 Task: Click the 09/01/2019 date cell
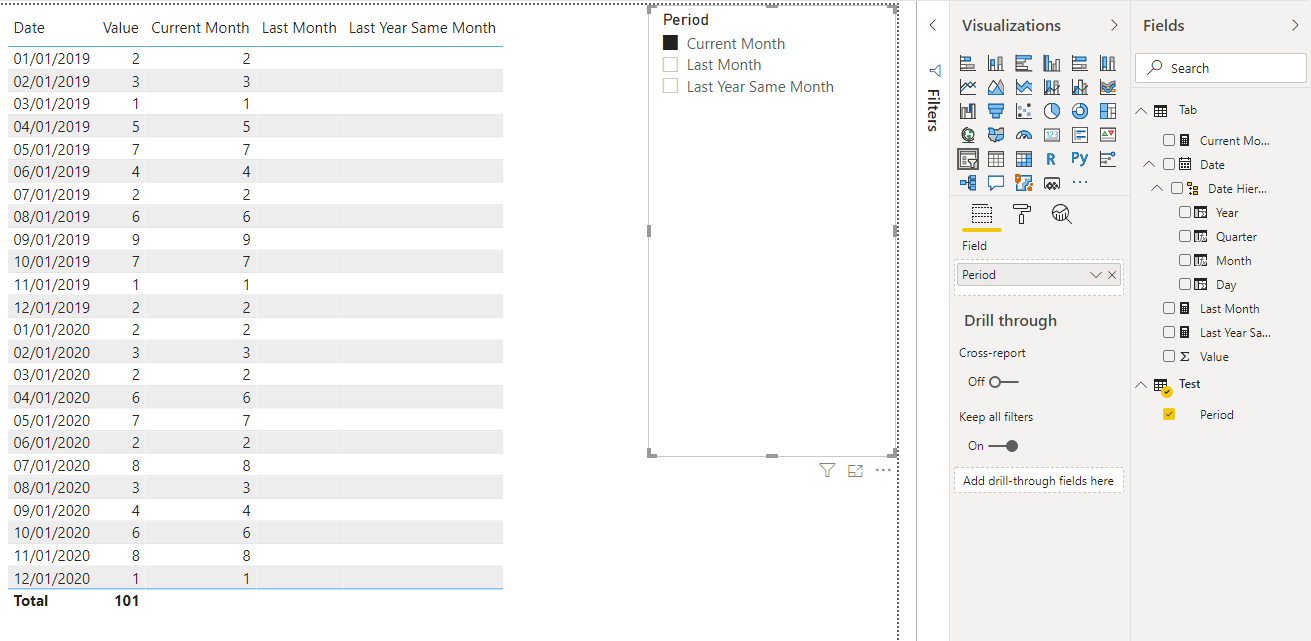tap(51, 239)
